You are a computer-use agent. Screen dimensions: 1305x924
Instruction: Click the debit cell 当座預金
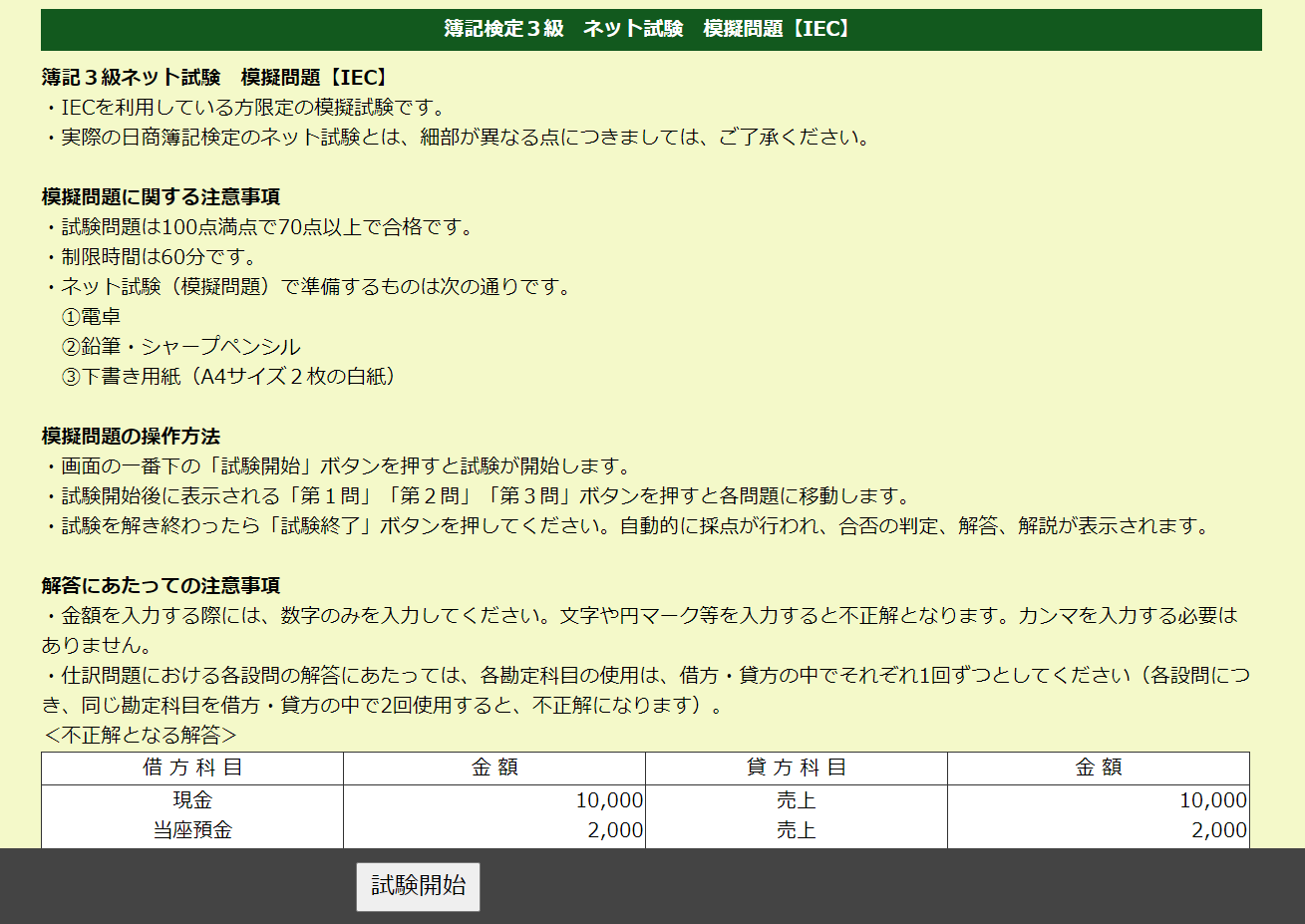[192, 830]
